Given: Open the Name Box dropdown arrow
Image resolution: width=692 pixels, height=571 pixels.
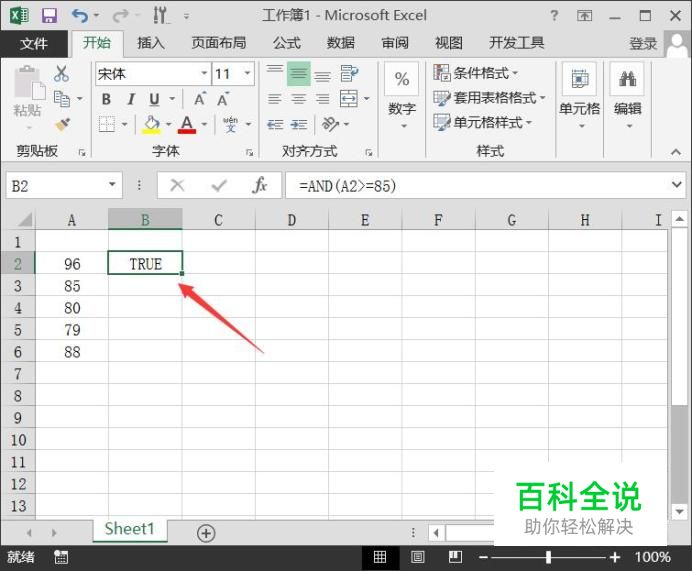Looking at the screenshot, I should coord(112,185).
